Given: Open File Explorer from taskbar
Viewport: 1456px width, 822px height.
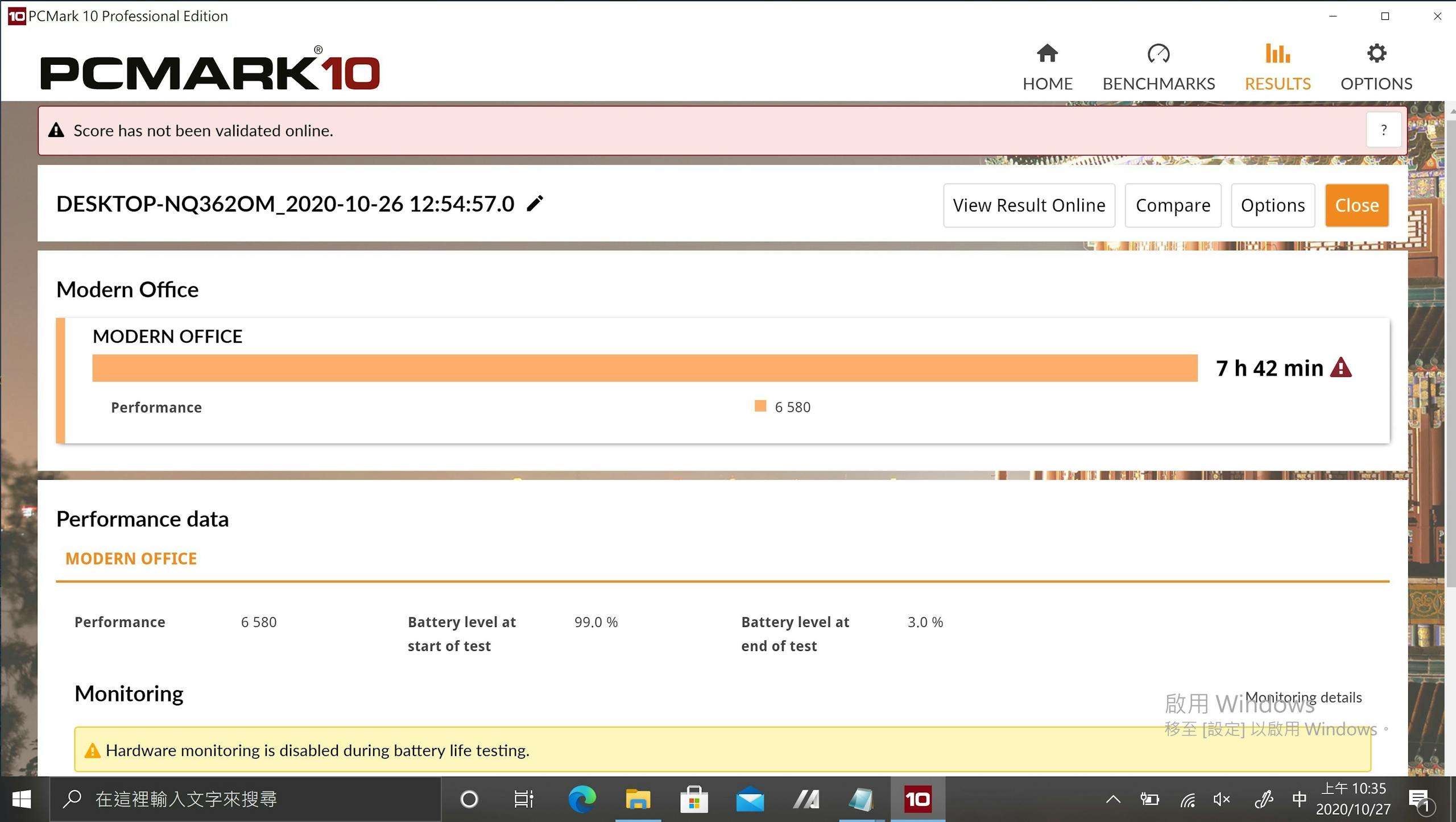Looking at the screenshot, I should tap(638, 799).
